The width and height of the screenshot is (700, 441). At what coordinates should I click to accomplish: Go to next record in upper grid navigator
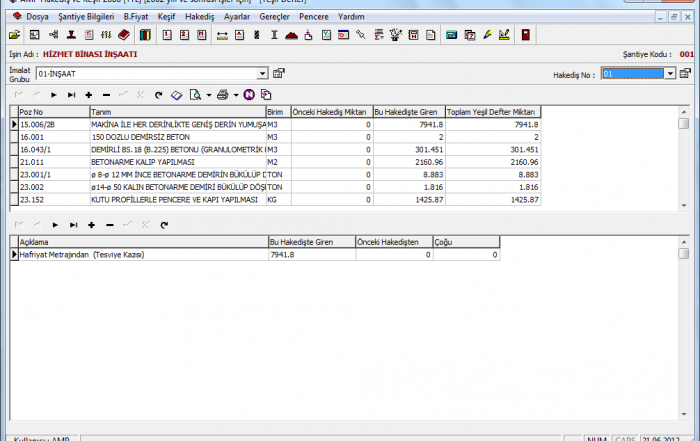click(54, 94)
